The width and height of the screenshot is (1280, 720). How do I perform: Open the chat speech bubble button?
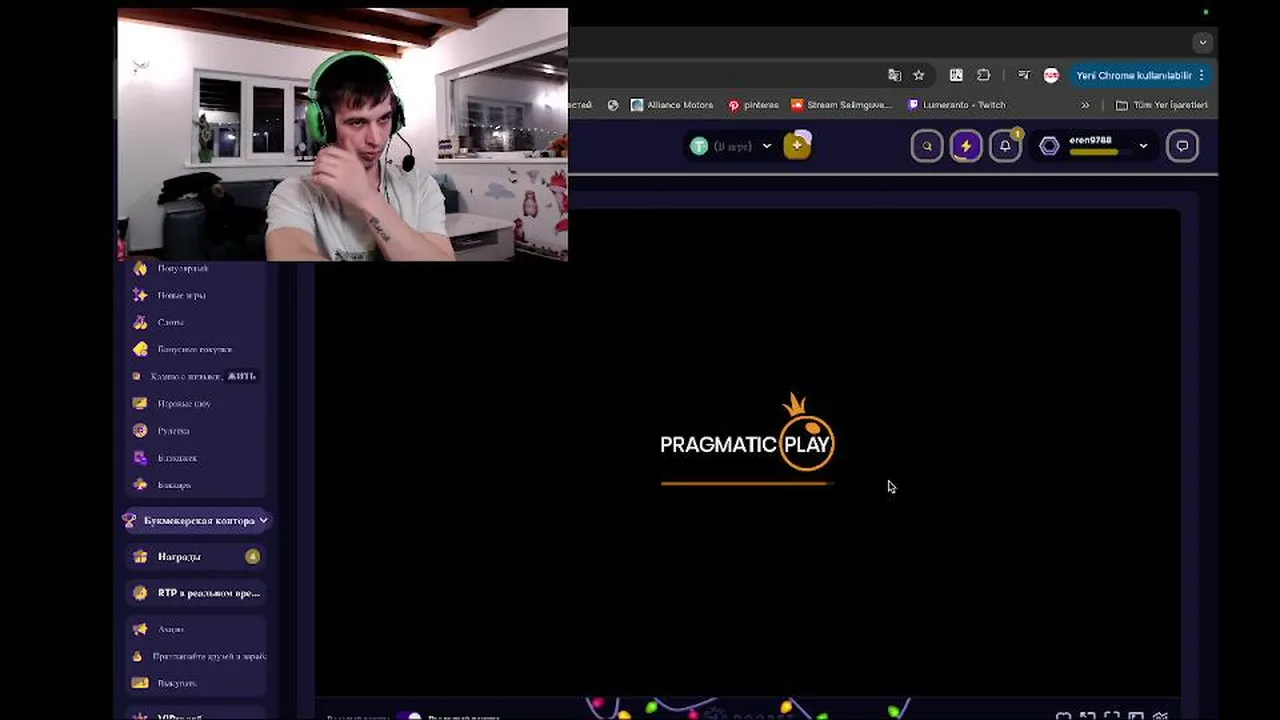pos(1182,146)
